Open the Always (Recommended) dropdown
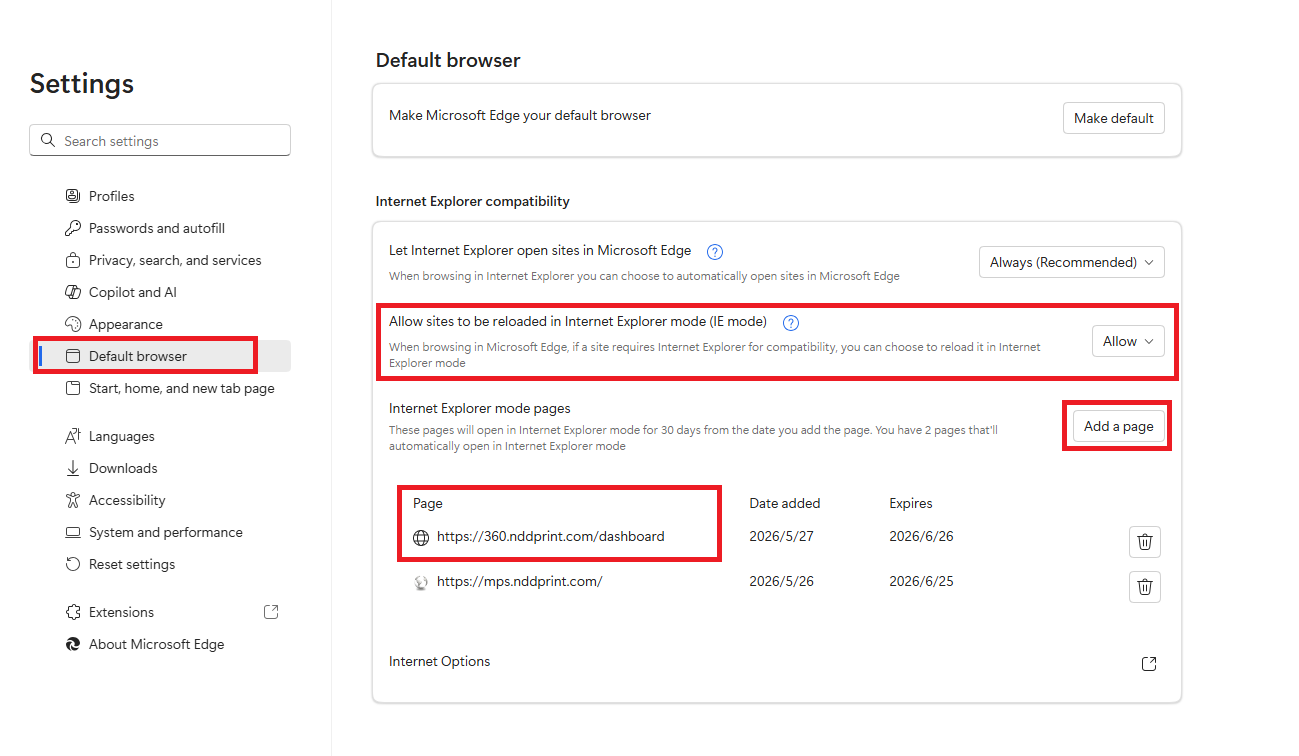 [x=1072, y=262]
